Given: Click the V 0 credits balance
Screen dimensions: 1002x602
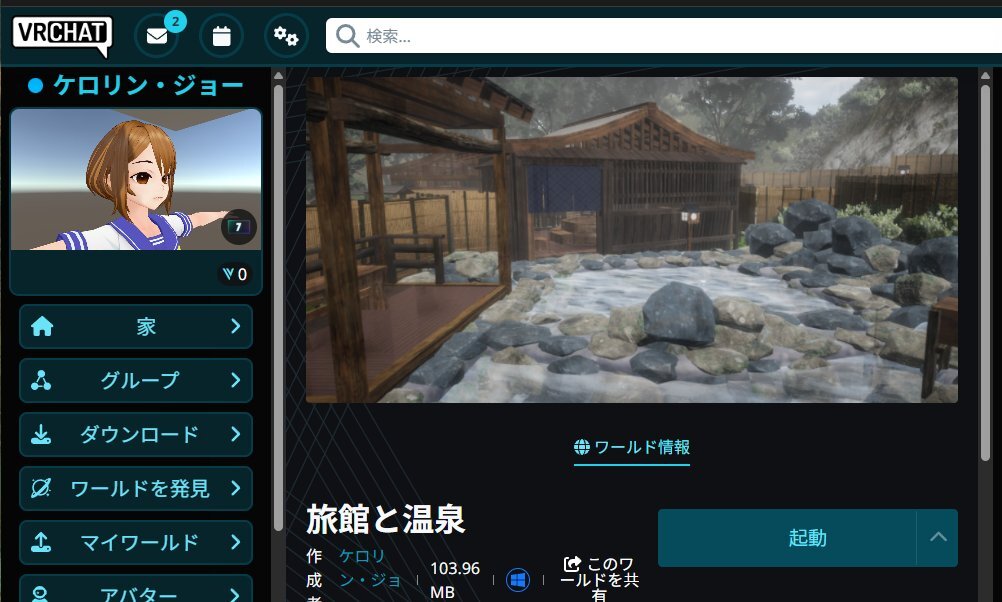Looking at the screenshot, I should [x=235, y=274].
